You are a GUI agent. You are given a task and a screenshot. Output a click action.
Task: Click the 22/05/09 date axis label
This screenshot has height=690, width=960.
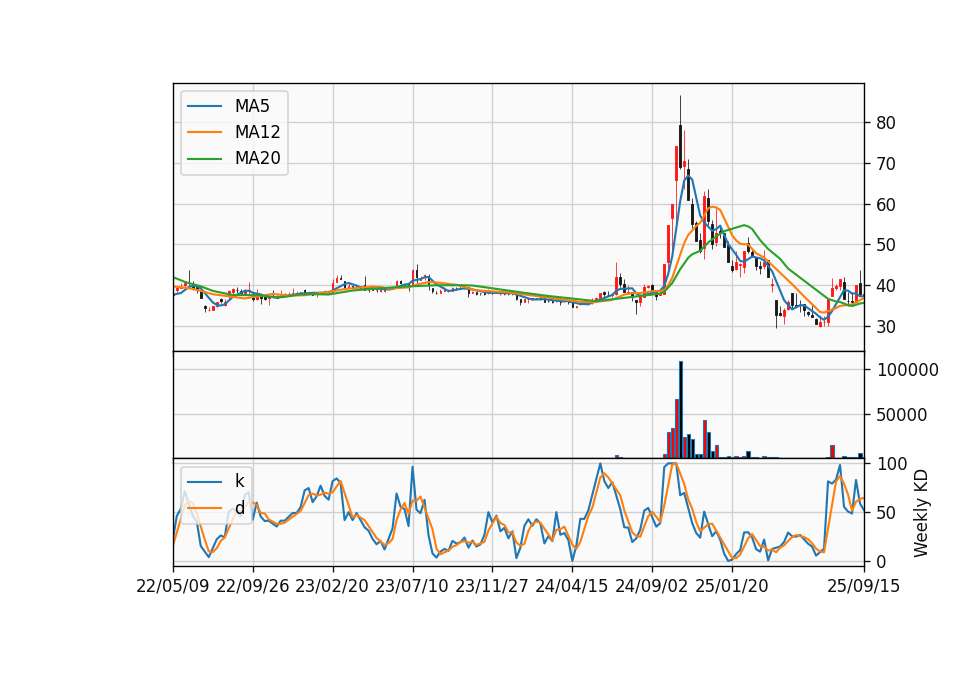coord(173,586)
